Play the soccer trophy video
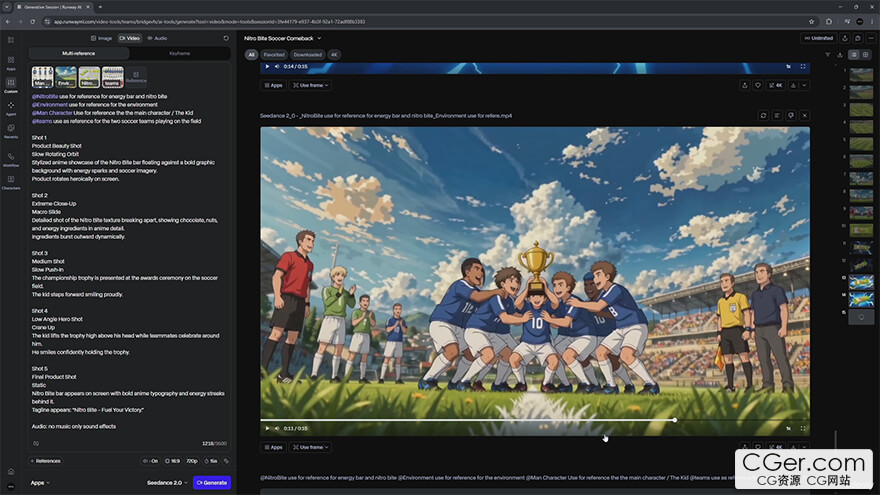 click(267, 428)
